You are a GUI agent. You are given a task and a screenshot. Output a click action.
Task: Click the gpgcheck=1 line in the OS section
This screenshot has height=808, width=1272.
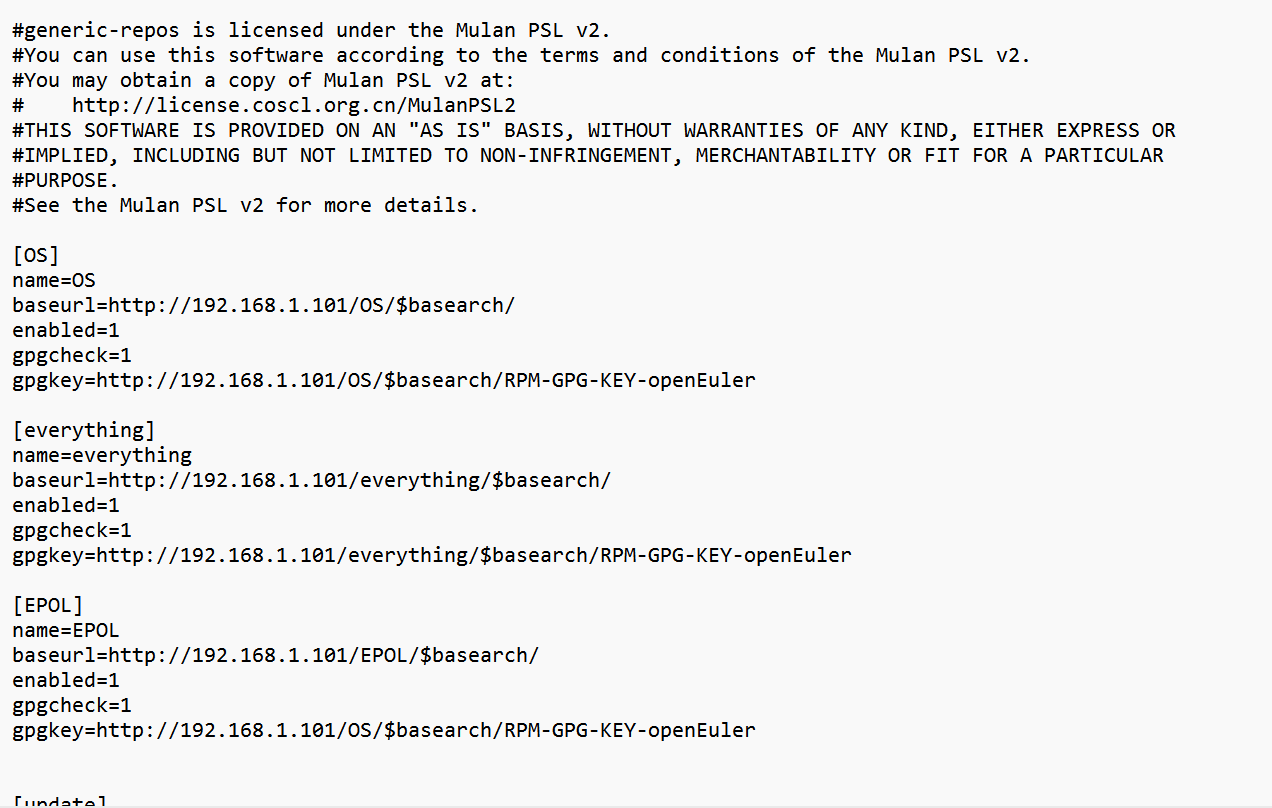pyautogui.click(x=72, y=355)
